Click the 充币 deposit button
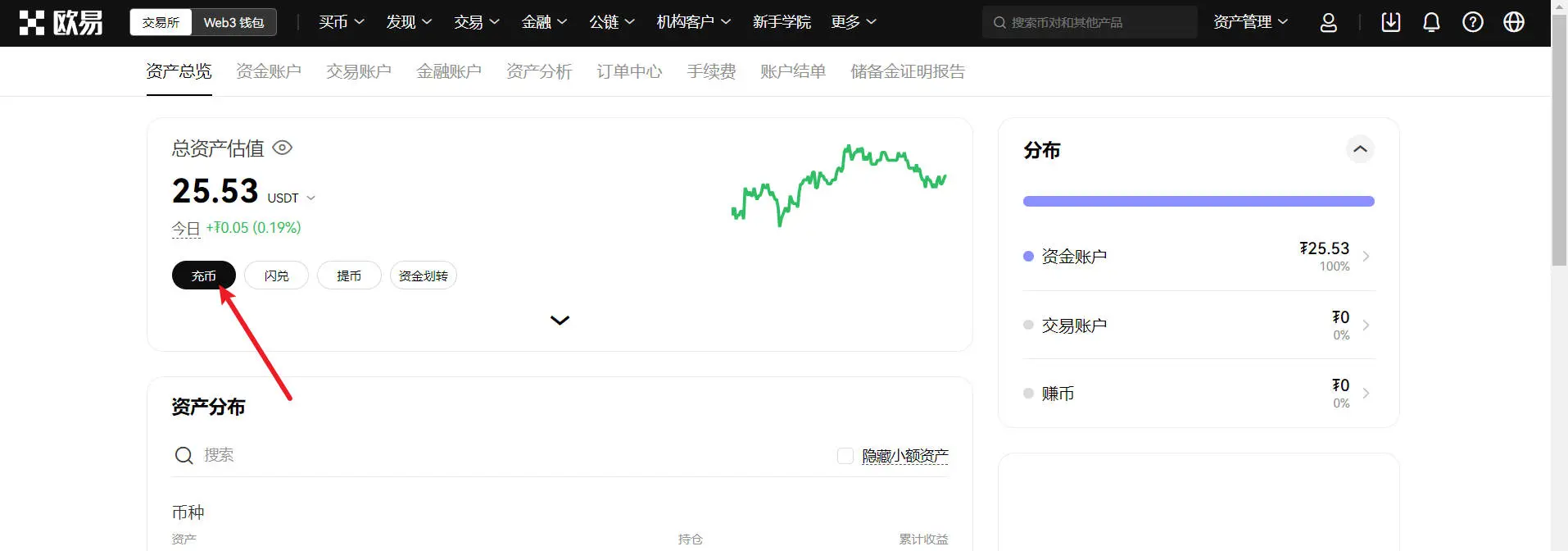The image size is (1568, 551). tap(204, 275)
